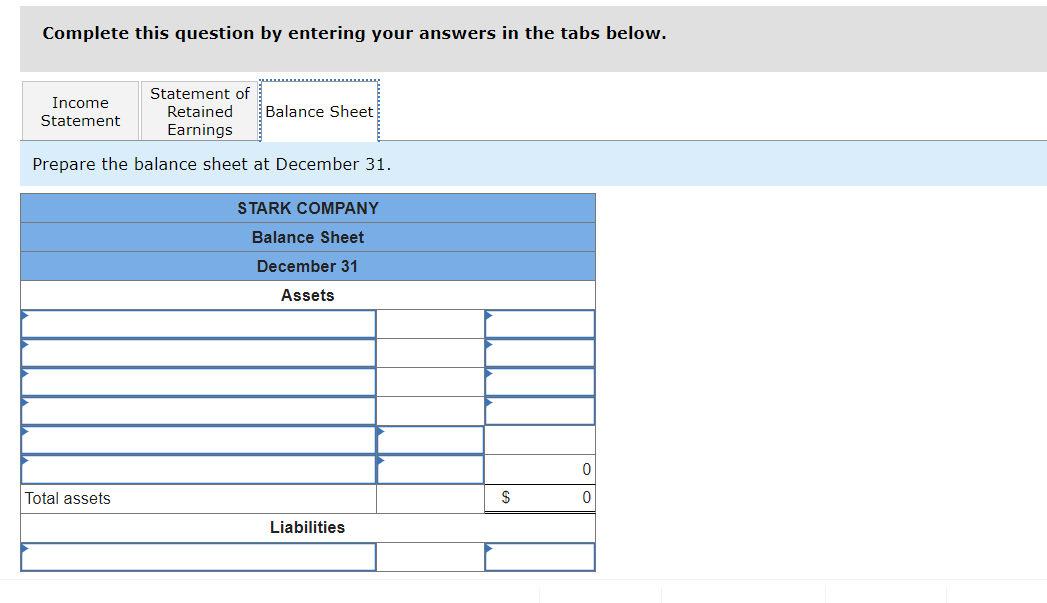Open the Statement of Retained Earnings tab
This screenshot has width=1047, height=603.
[x=199, y=111]
